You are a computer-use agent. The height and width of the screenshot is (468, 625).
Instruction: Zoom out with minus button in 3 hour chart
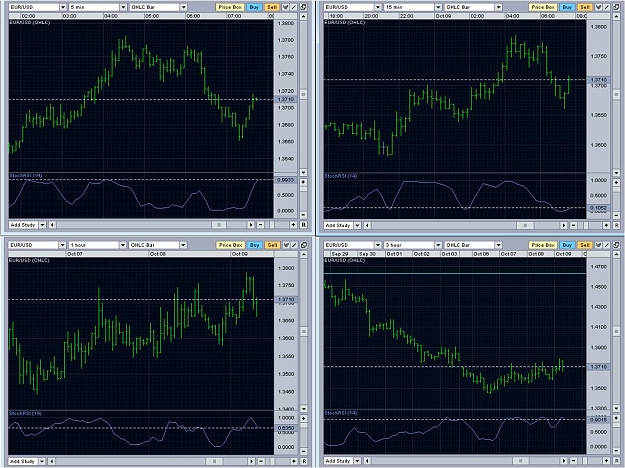574,461
